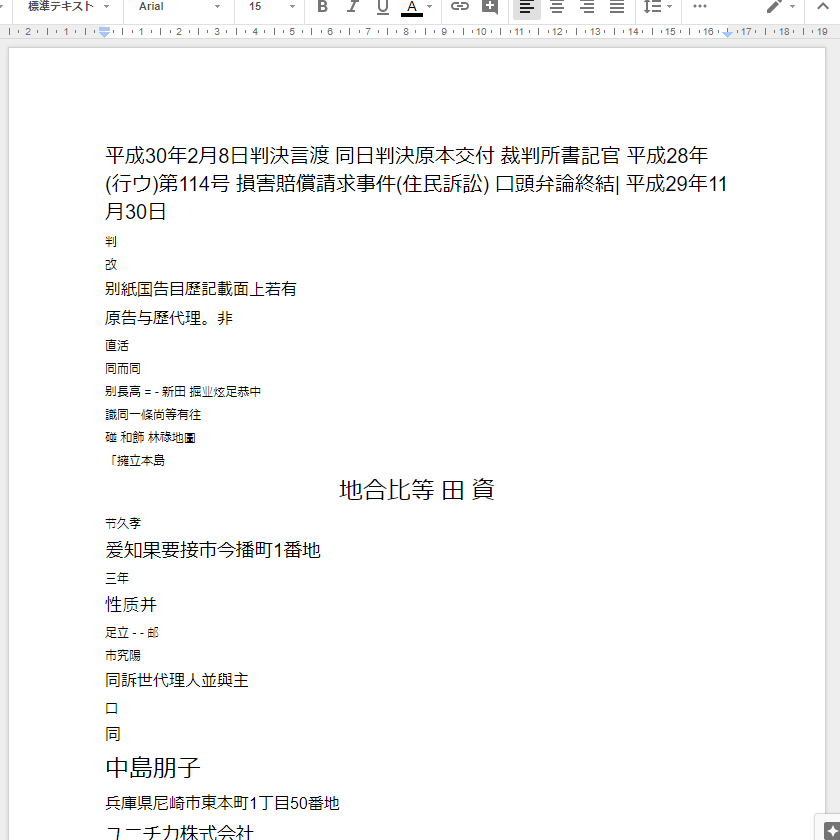Click address line 爰知果要接市今播町1番地
This screenshot has height=840, width=840.
tap(213, 550)
